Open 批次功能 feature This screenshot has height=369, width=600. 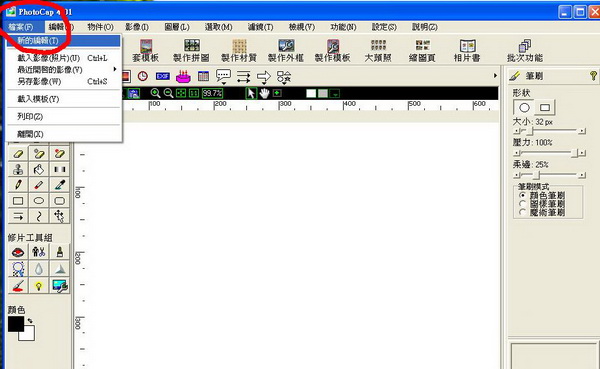pyautogui.click(x=525, y=51)
